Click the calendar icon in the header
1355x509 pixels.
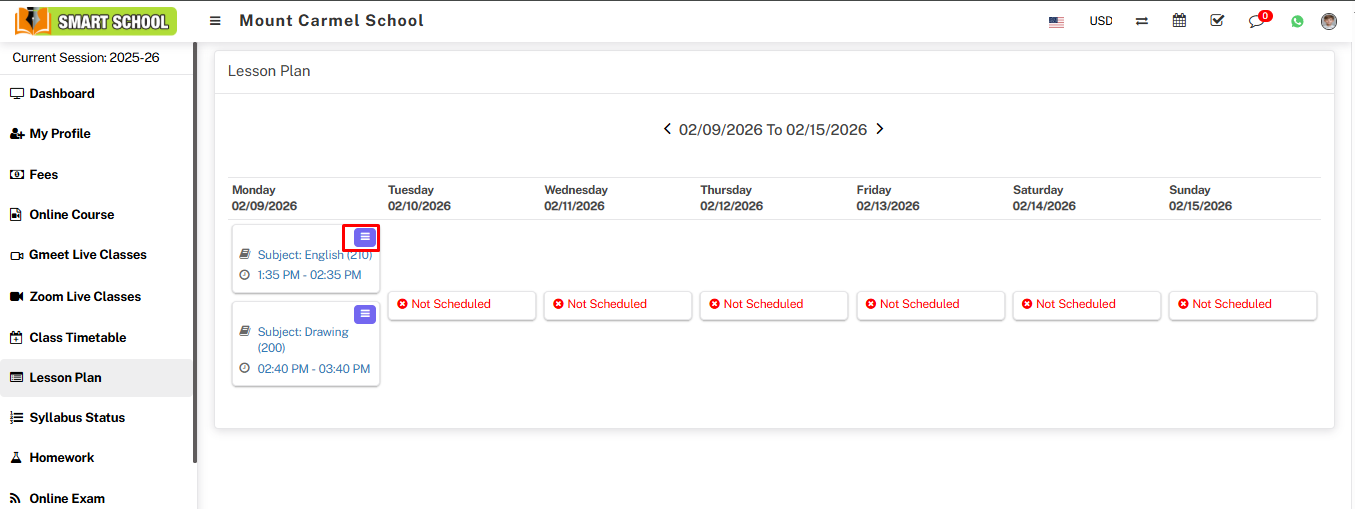click(1179, 21)
